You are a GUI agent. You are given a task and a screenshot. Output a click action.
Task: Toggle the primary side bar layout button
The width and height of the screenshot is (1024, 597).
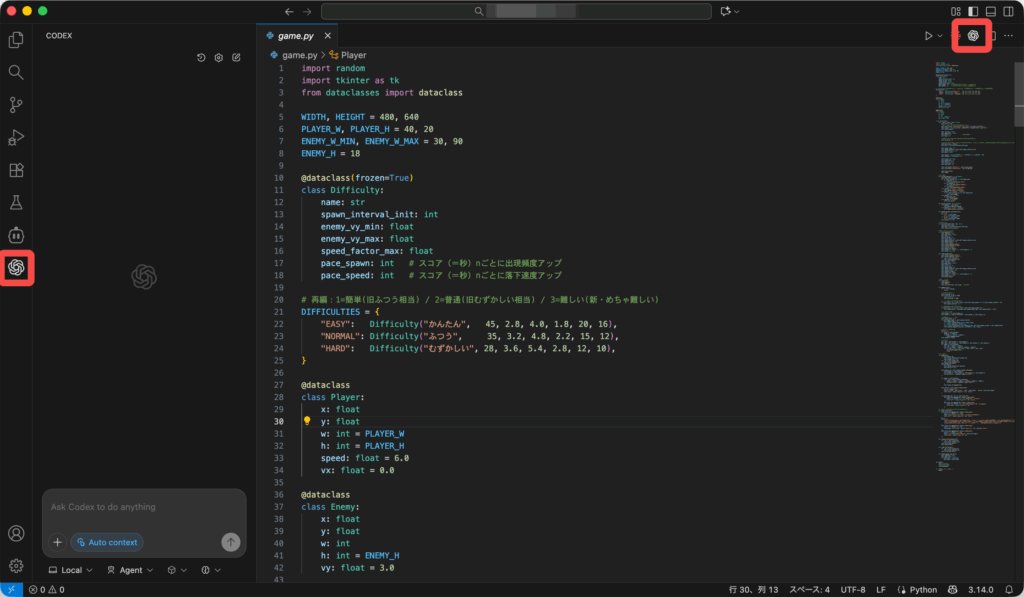coord(973,11)
